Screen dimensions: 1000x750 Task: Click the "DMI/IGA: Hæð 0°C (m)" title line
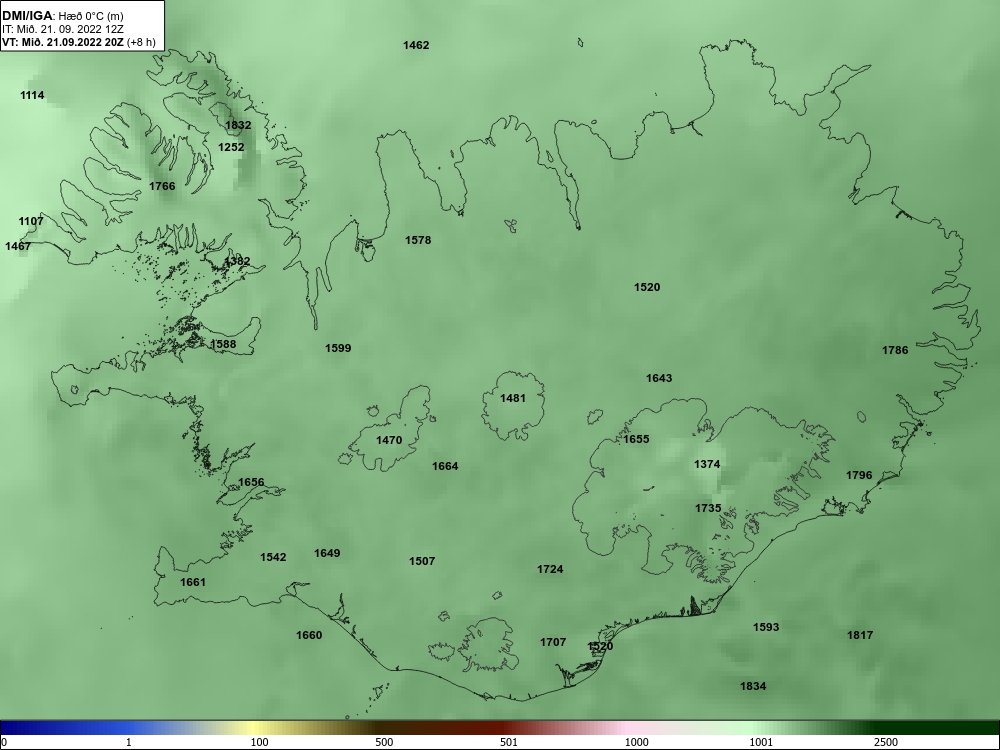click(x=62, y=16)
